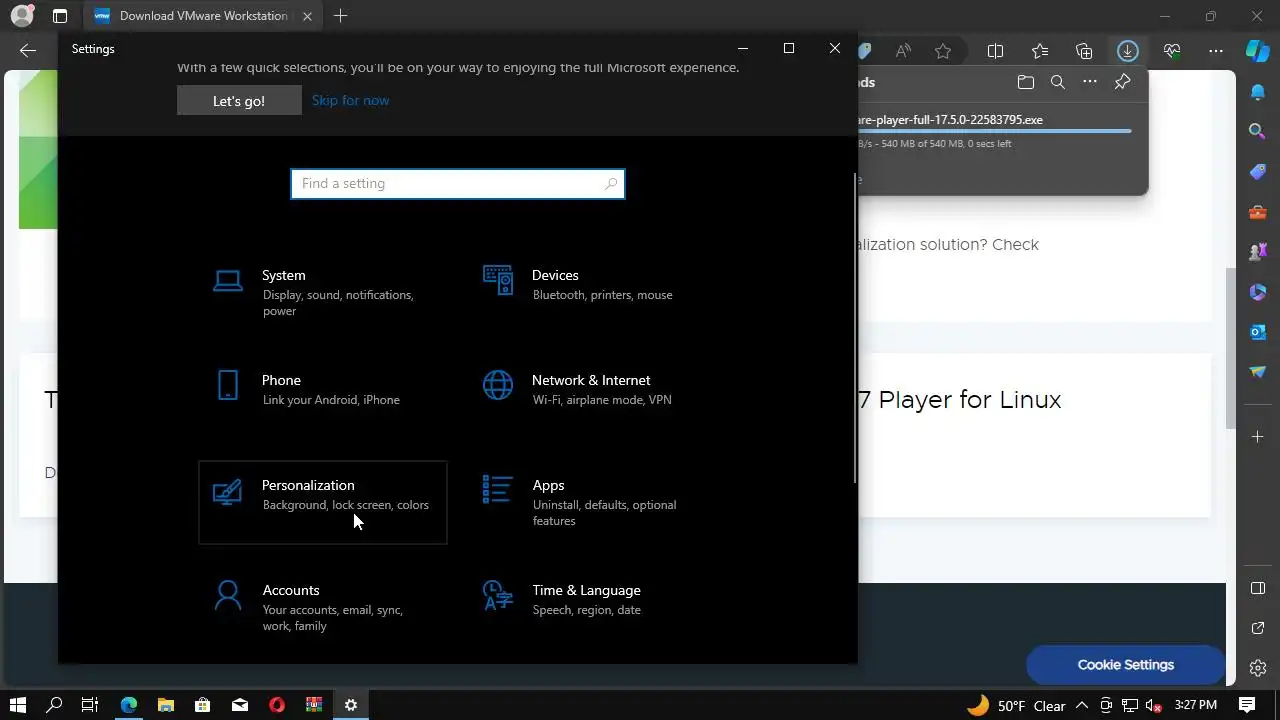Click Read aloud icon in address bar

[x=903, y=51]
